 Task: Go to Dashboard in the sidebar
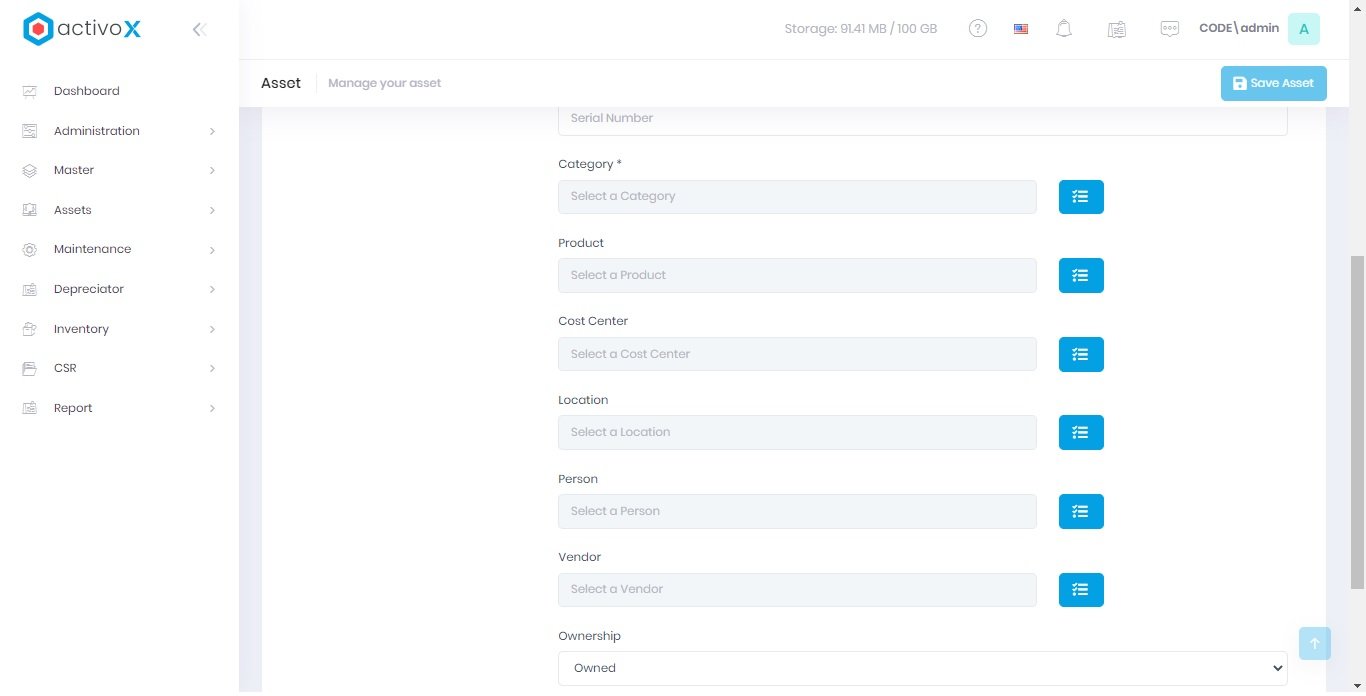(x=87, y=91)
